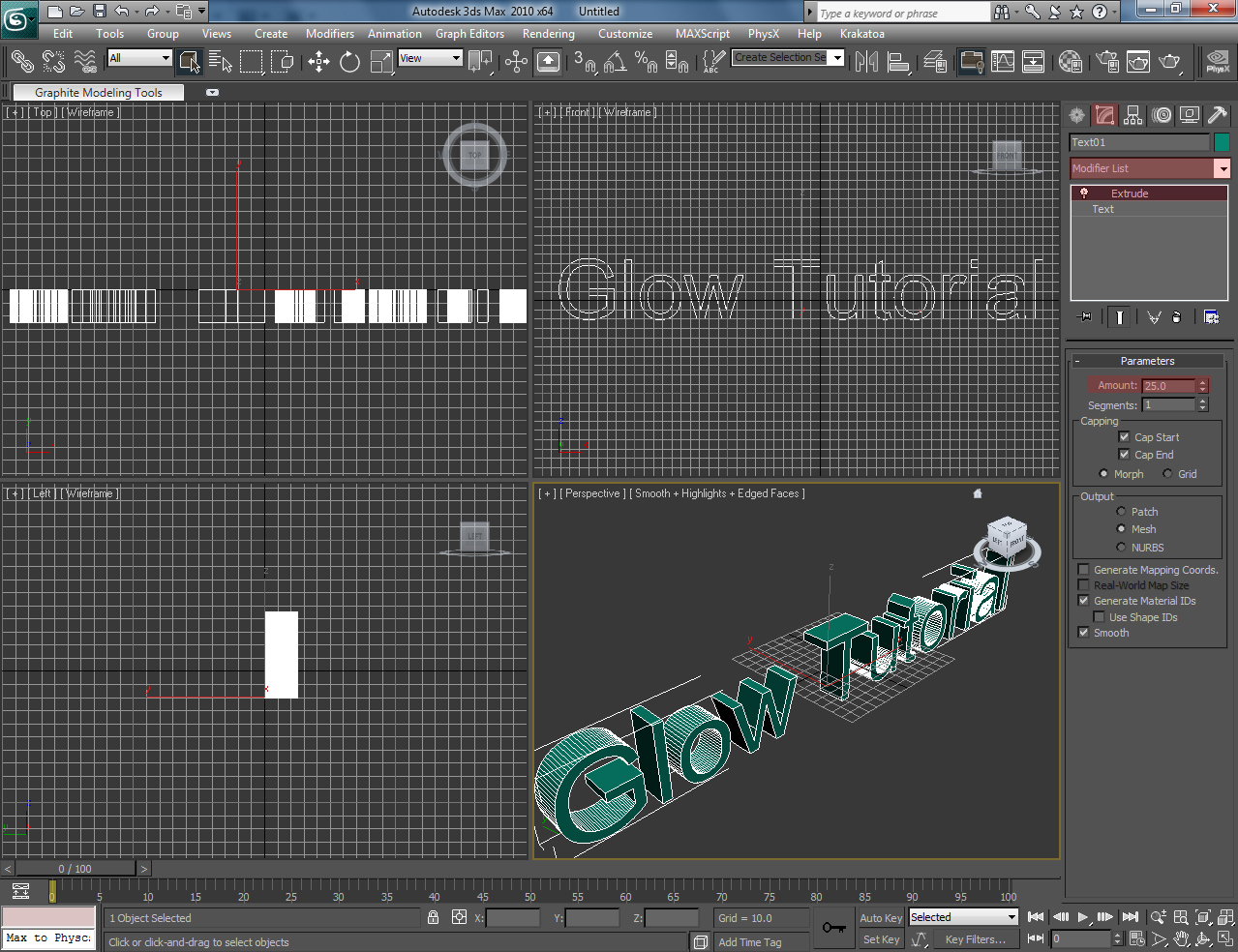
Task: Switch to the Create panel icon
Action: 1076,115
